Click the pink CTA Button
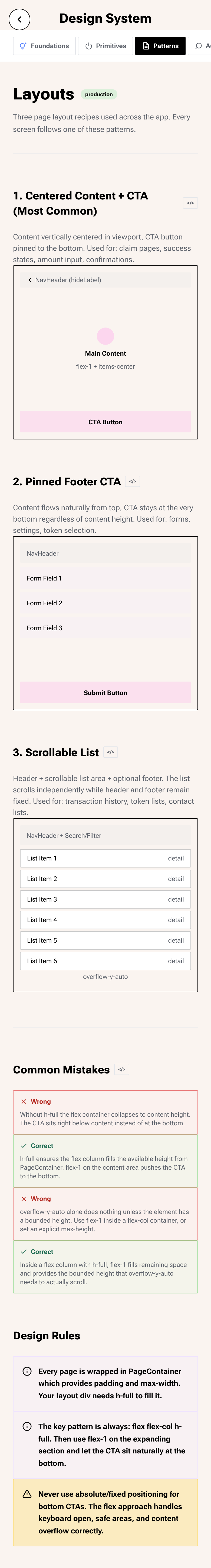 click(105, 422)
